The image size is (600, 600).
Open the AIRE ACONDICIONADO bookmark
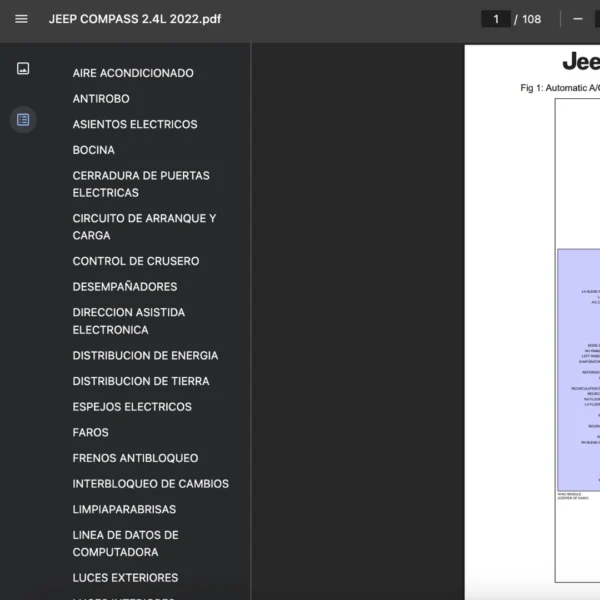[133, 73]
